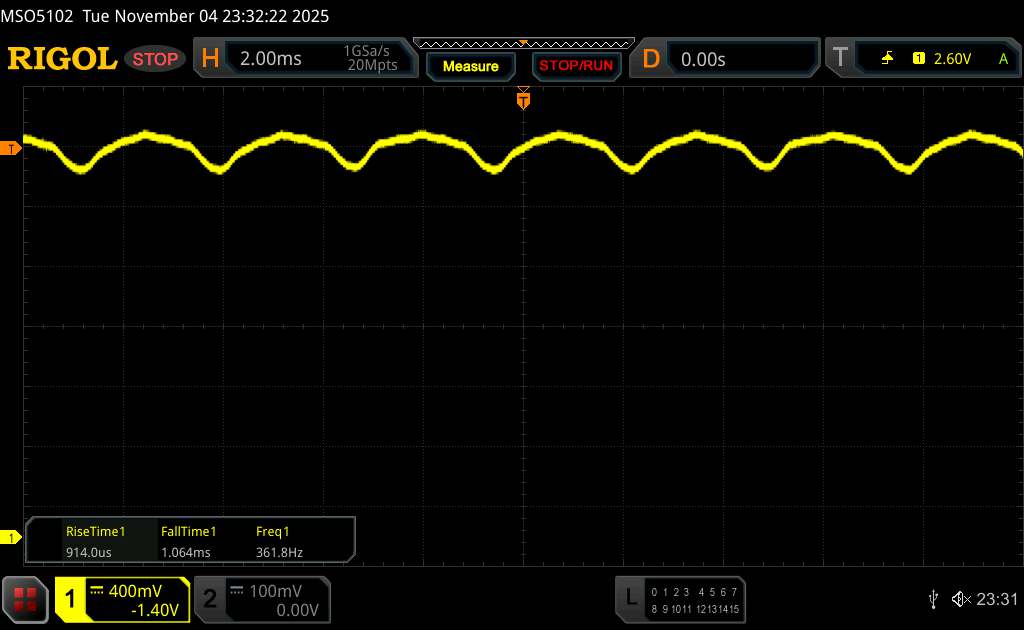Open the L logic analyzer icon
The image size is (1024, 630).
coord(631,598)
